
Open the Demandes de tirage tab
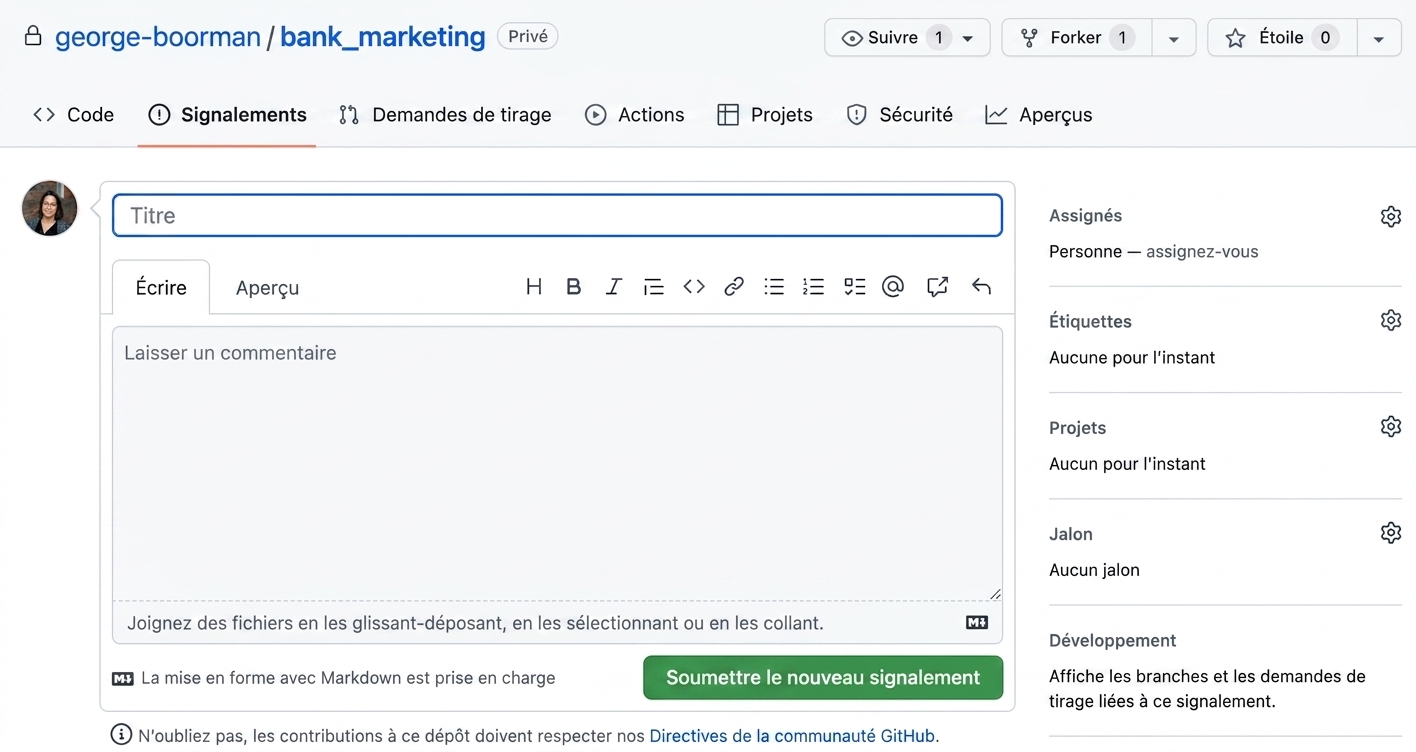coord(445,115)
